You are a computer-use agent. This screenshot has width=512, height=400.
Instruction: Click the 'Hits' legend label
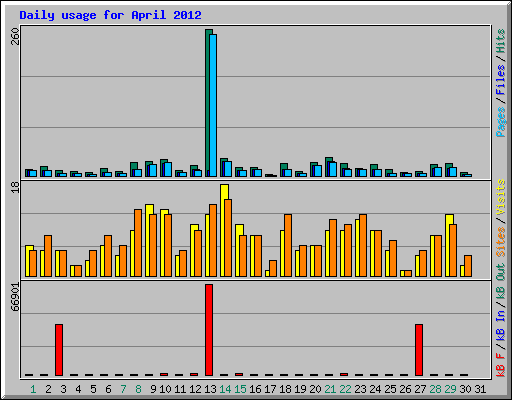(x=500, y=41)
